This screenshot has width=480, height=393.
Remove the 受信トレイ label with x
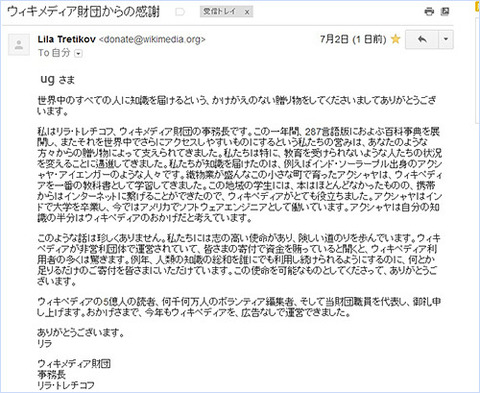[247, 12]
